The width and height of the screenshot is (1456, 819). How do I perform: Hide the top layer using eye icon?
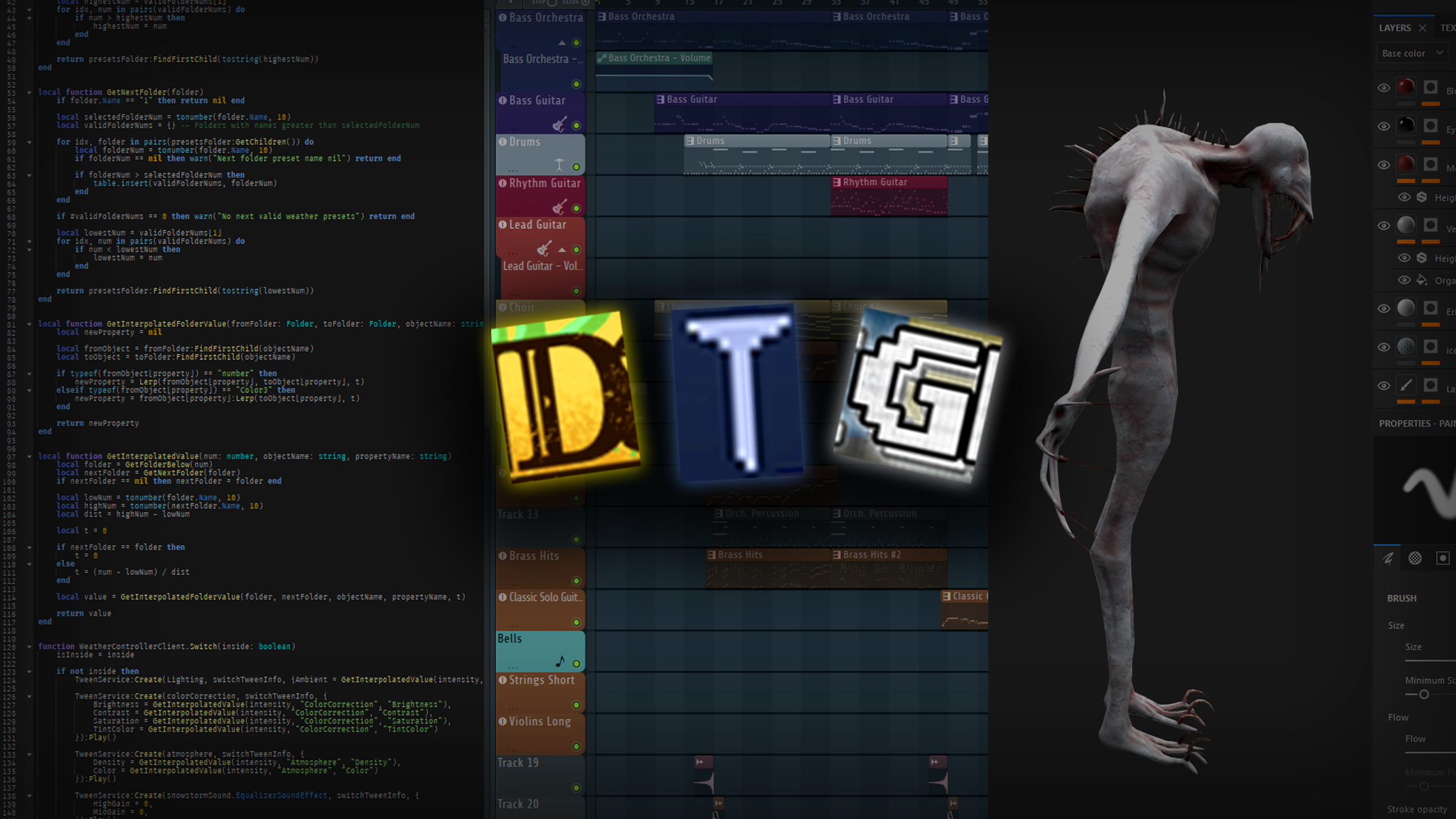[1383, 88]
